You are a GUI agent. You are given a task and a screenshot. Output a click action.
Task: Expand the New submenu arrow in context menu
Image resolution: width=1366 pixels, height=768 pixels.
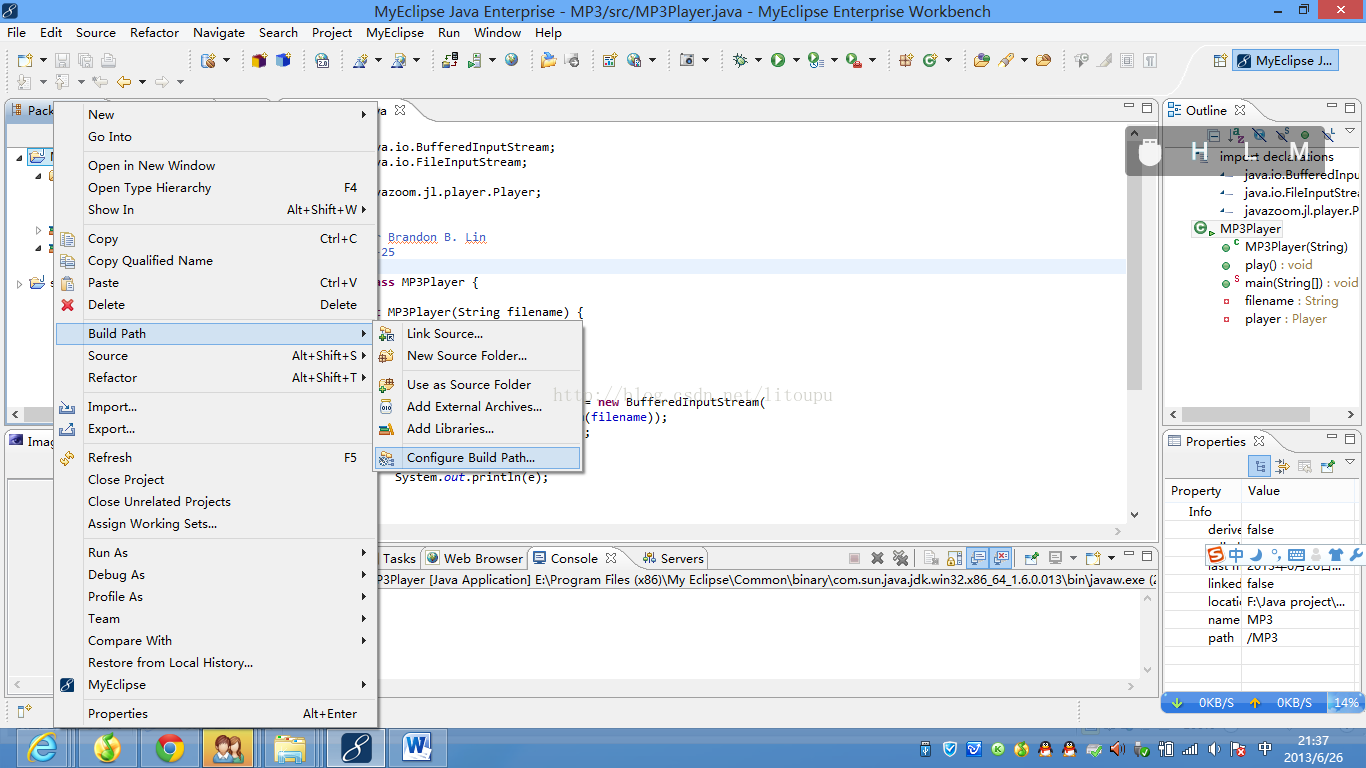[x=364, y=115]
